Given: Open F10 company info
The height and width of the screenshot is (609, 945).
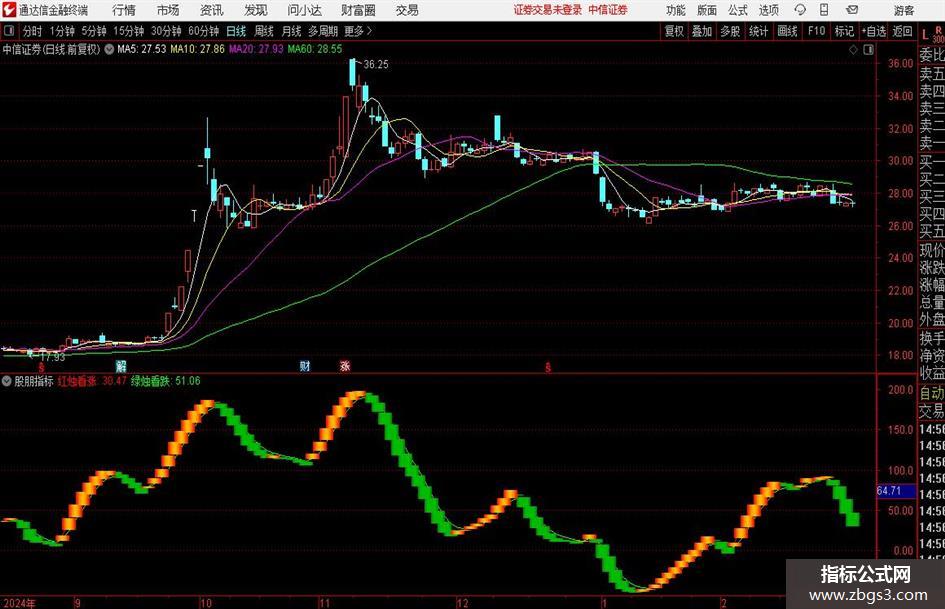Looking at the screenshot, I should click(x=817, y=31).
